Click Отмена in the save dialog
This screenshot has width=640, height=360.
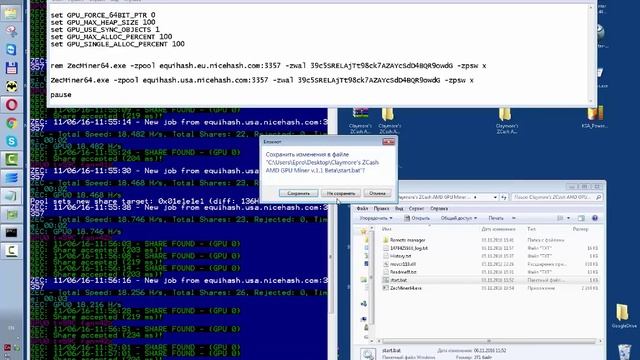click(377, 193)
